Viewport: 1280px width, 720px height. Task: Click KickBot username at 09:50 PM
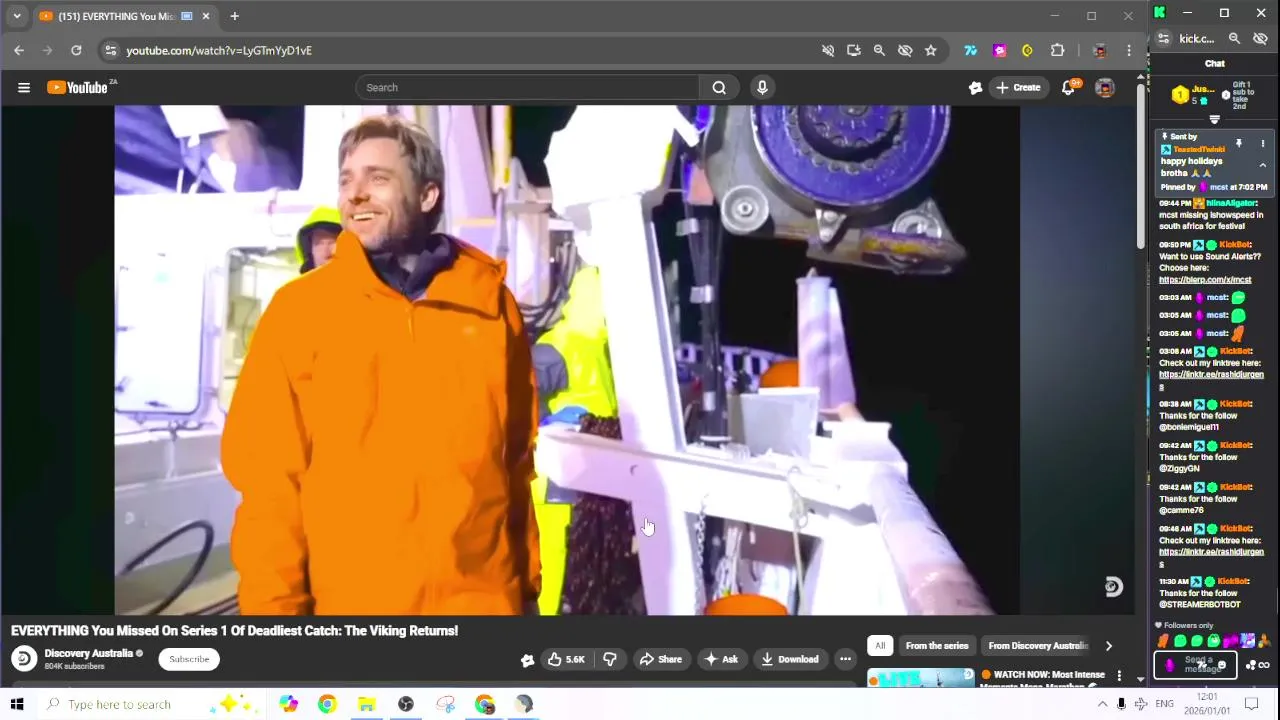pos(1235,245)
